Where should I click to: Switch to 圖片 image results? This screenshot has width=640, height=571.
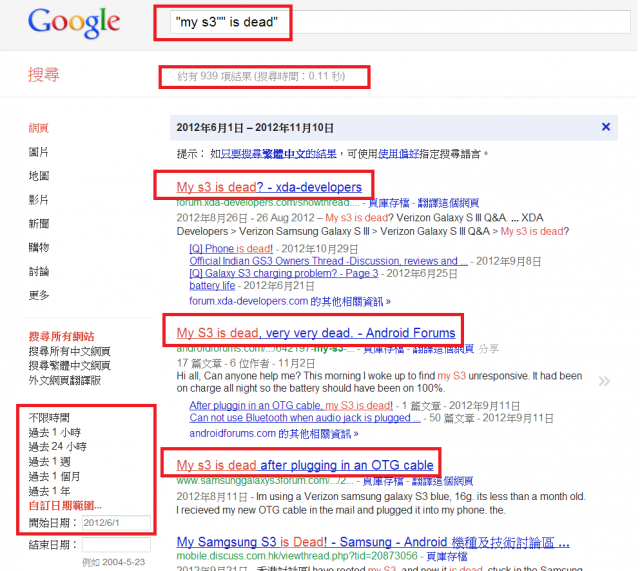38,152
